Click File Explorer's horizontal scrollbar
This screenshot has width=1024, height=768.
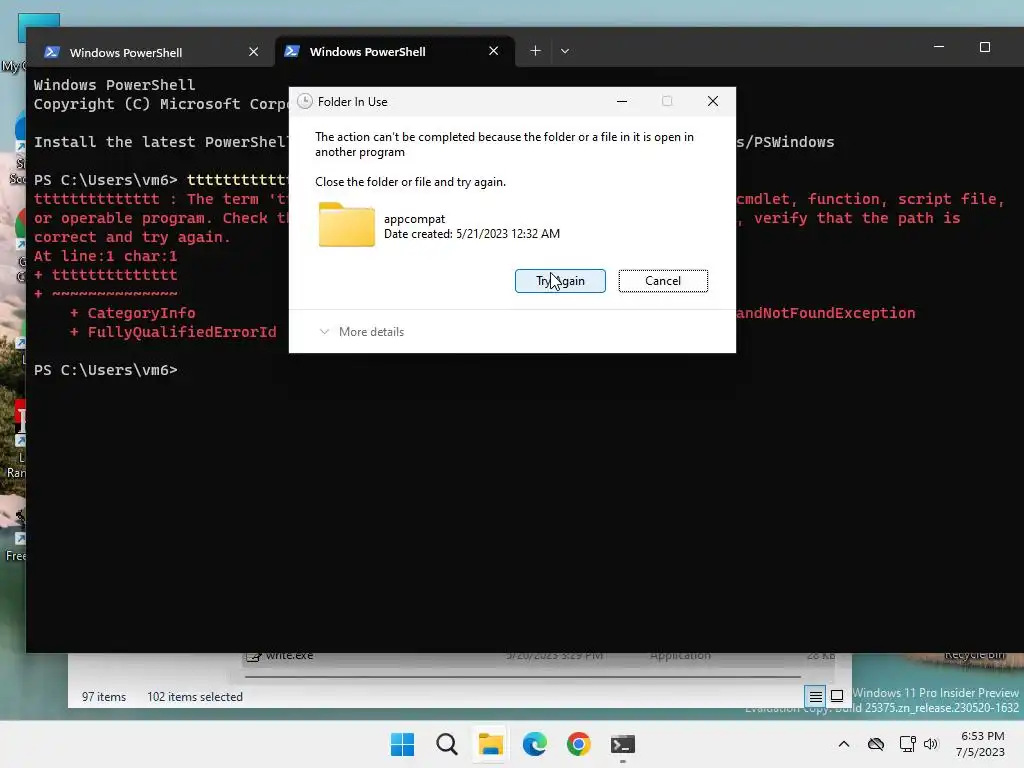pos(522,677)
